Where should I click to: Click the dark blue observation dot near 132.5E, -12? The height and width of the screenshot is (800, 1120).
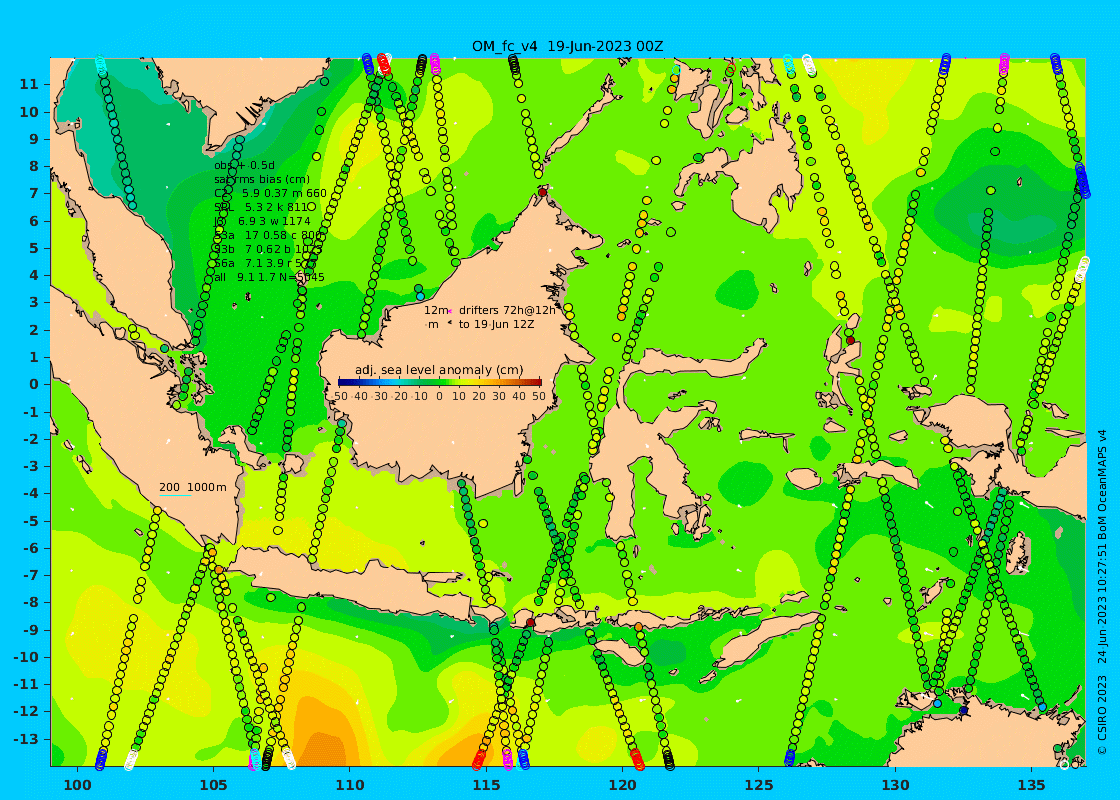point(964,710)
